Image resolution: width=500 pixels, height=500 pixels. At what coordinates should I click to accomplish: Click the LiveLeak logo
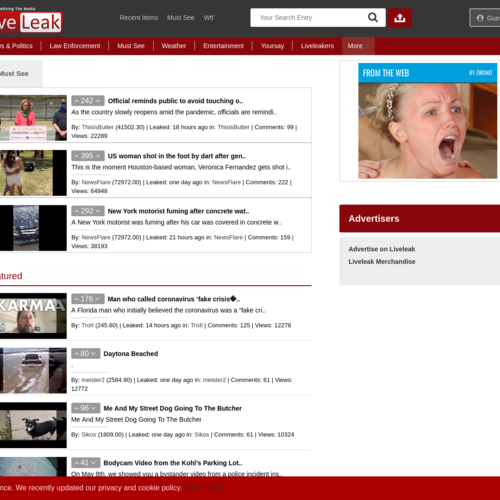tap(31, 22)
